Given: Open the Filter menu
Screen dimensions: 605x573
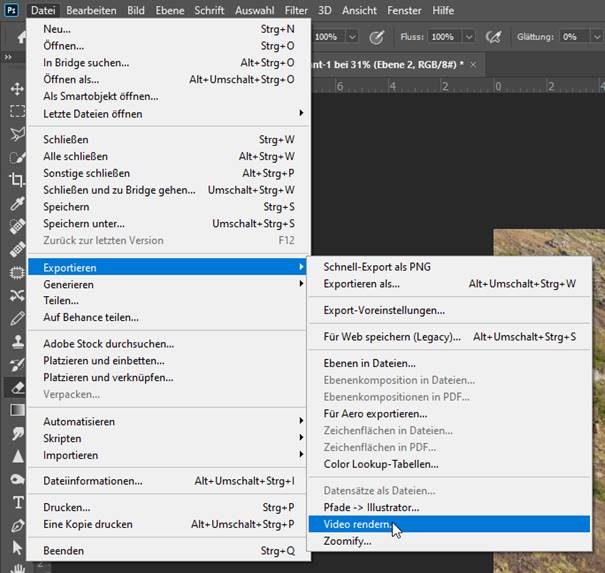Looking at the screenshot, I should [296, 10].
